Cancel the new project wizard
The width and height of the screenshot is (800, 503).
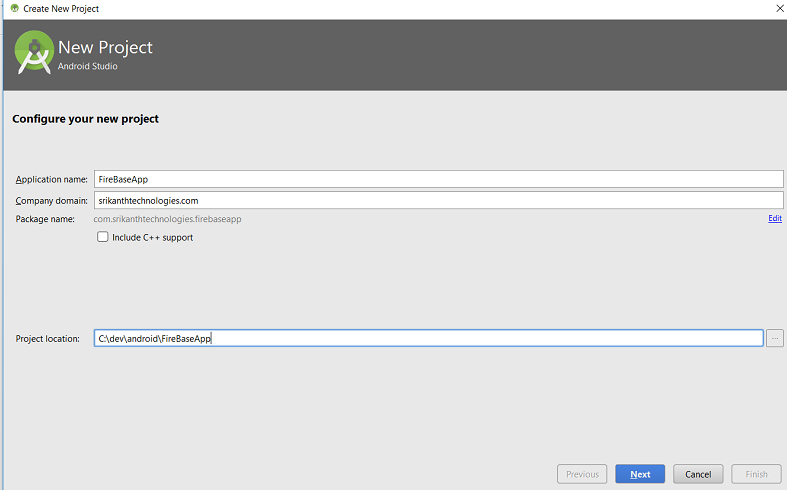click(697, 474)
